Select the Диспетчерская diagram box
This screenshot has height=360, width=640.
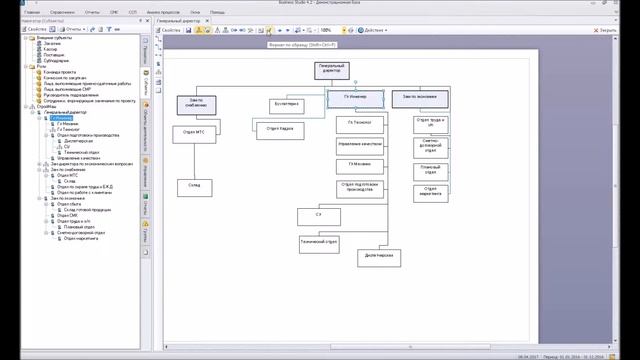tap(379, 258)
